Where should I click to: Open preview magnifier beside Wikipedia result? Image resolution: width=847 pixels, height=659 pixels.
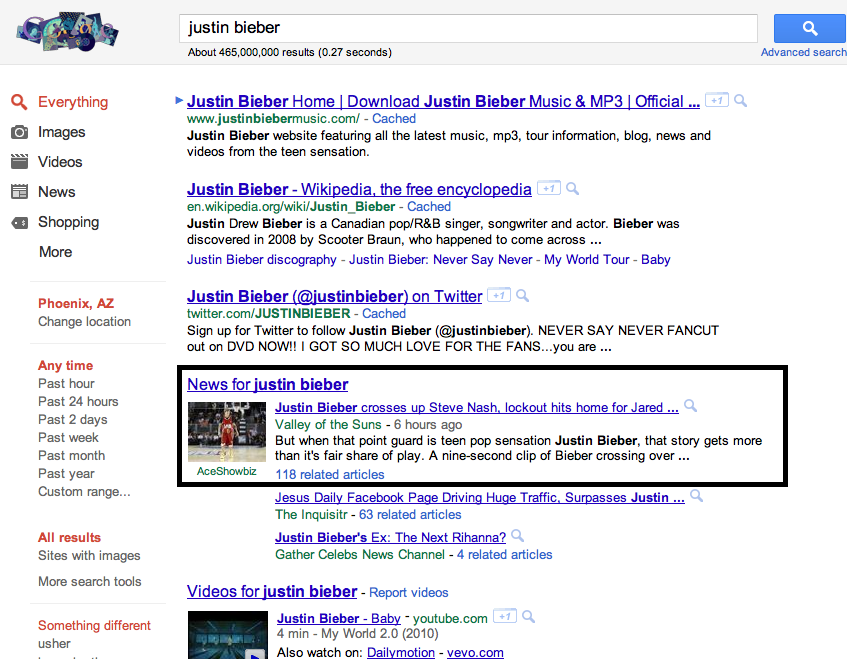573,189
